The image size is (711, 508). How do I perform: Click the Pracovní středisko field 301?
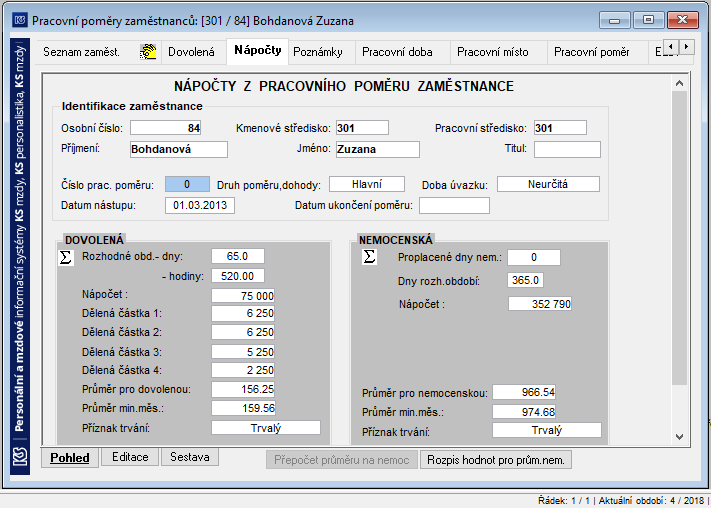[x=560, y=128]
